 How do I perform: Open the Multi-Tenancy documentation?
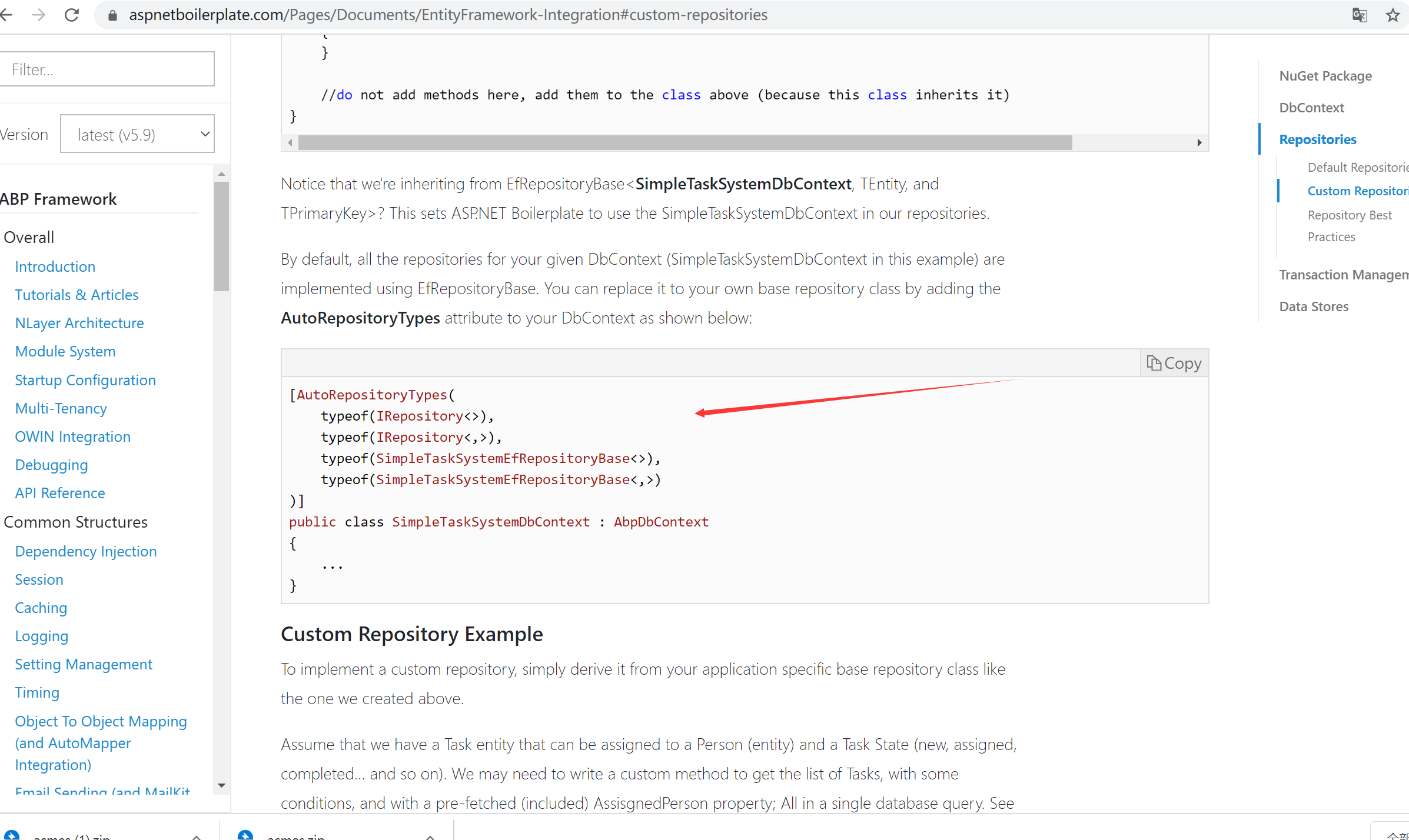point(61,408)
